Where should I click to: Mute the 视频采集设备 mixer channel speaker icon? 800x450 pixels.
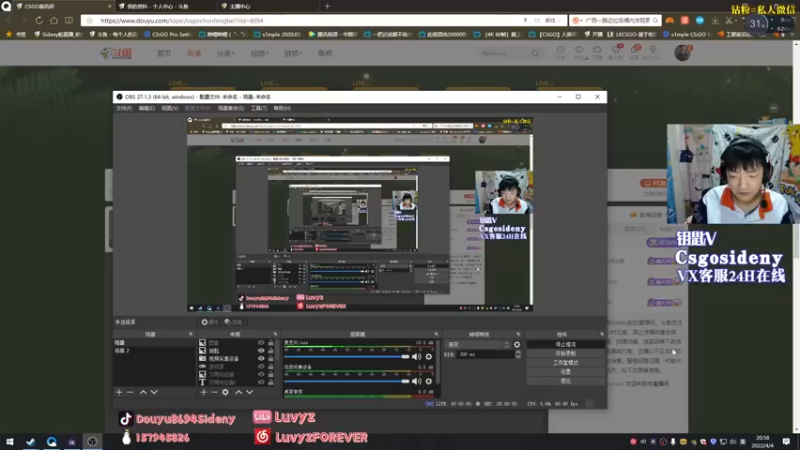pyautogui.click(x=416, y=381)
